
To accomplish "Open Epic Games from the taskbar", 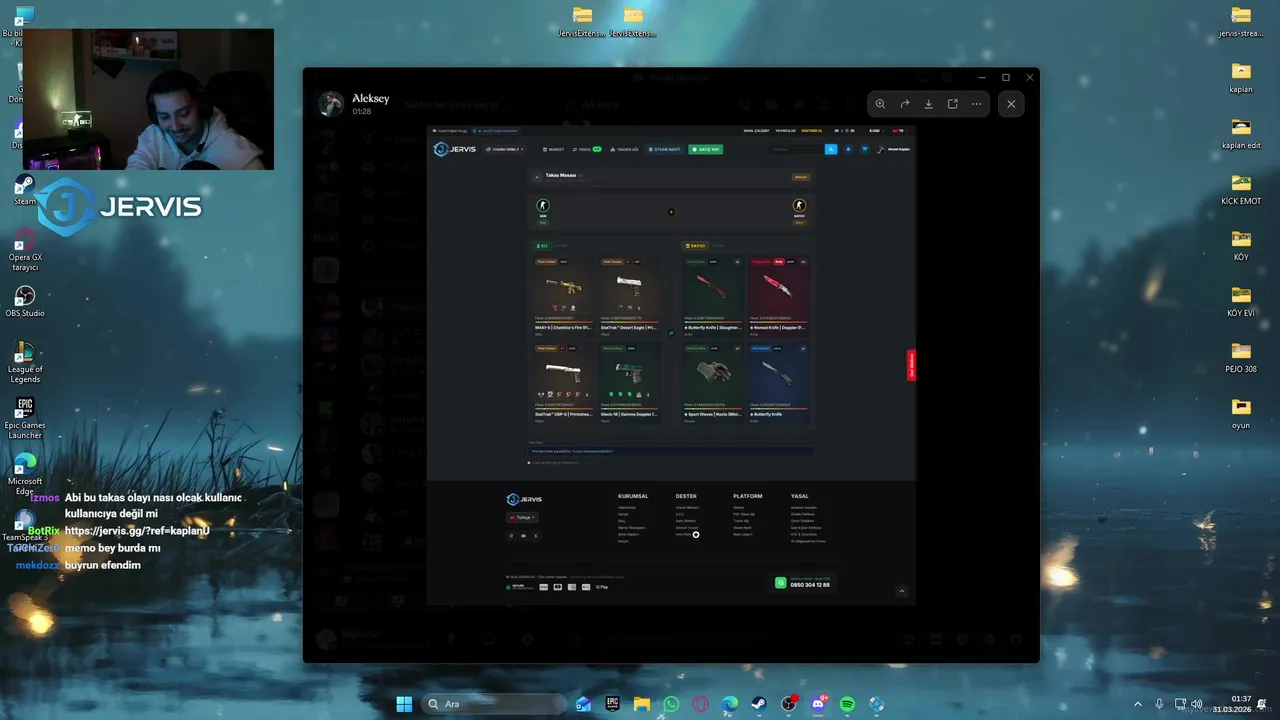I will pyautogui.click(x=612, y=704).
